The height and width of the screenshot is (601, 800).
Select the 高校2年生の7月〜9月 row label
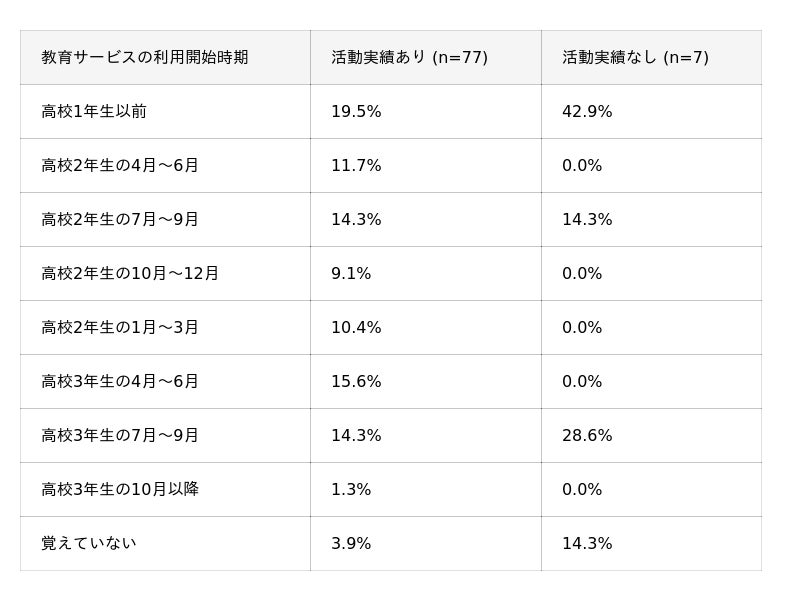pyautogui.click(x=120, y=220)
